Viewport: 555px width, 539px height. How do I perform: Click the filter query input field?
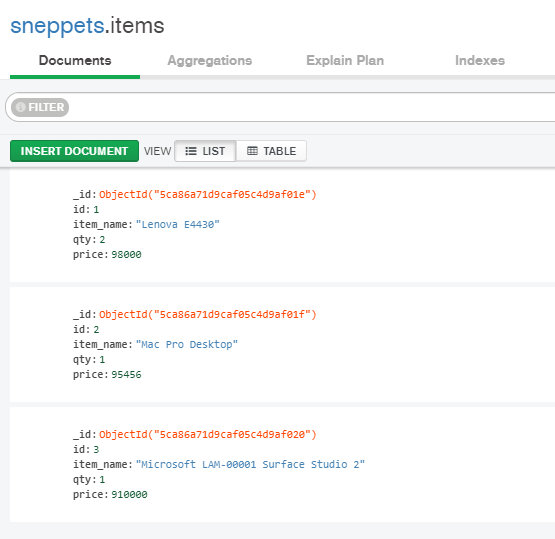click(311, 107)
